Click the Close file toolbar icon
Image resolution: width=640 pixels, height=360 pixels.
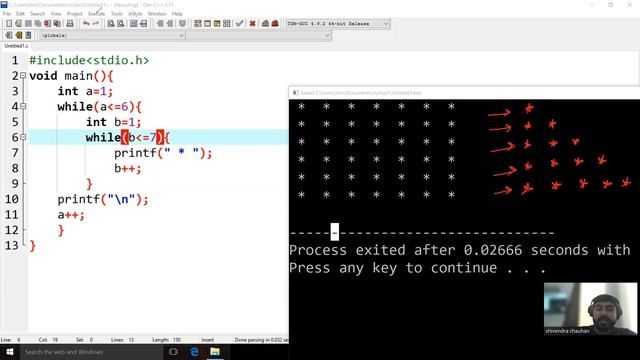pyautogui.click(x=48, y=24)
